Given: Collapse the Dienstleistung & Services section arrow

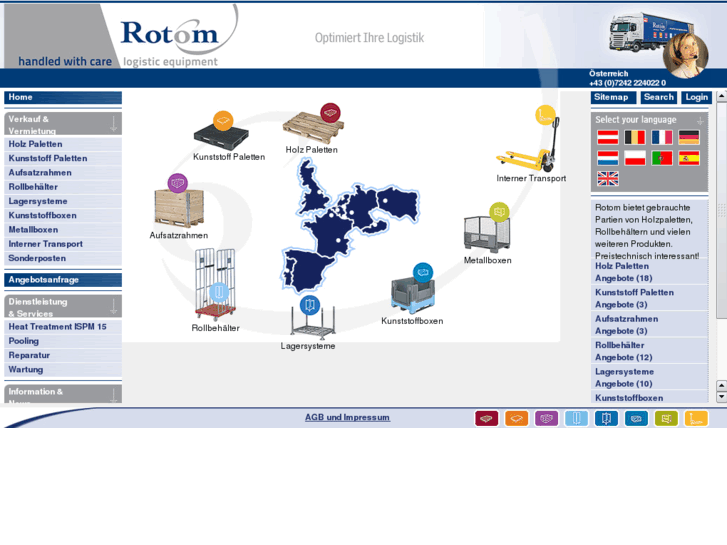Looking at the screenshot, I should (x=114, y=307).
